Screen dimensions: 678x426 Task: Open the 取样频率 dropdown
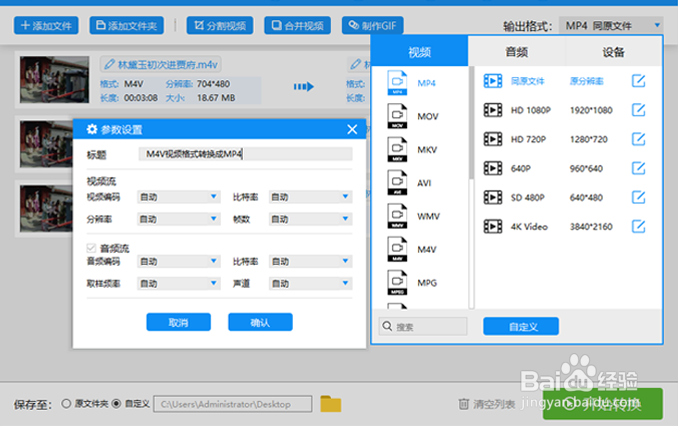click(179, 283)
